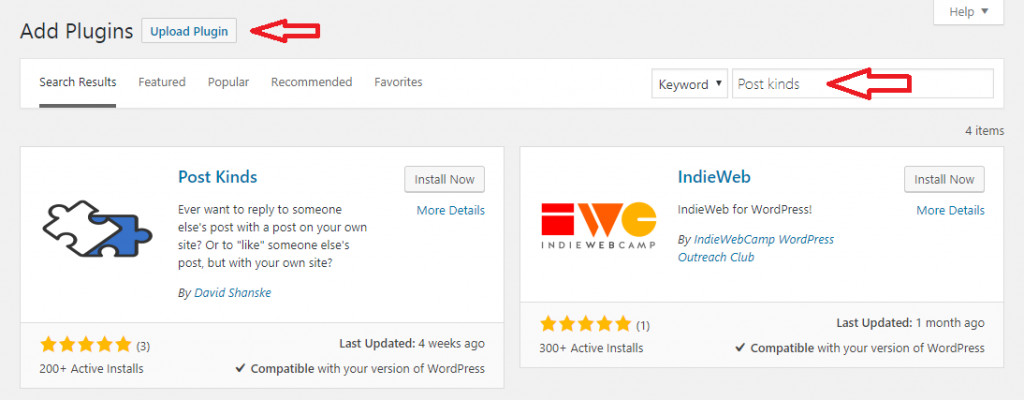
Task: Select the Search Results tab
Action: (x=78, y=82)
